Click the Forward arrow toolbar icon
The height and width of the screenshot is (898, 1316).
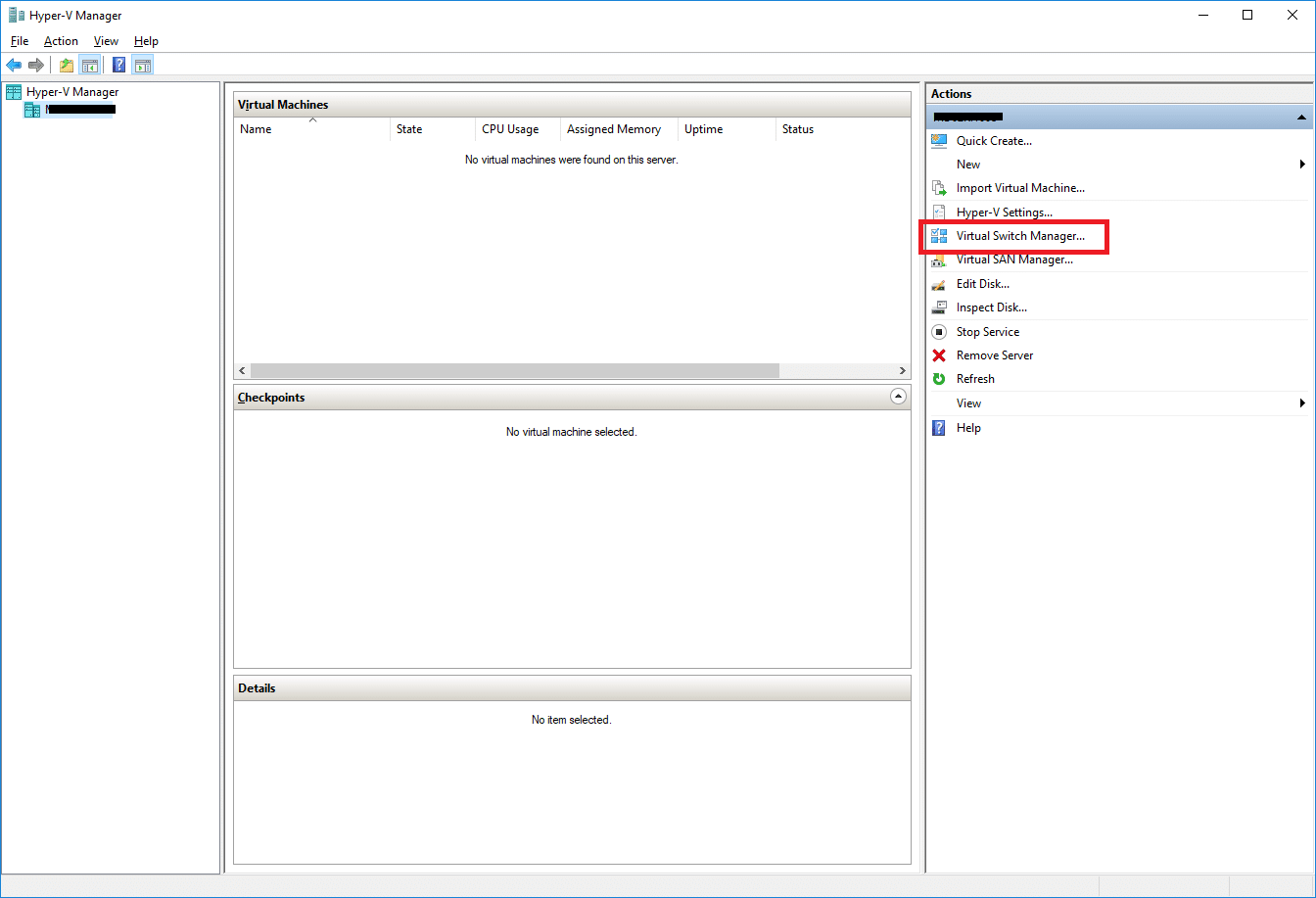pyautogui.click(x=36, y=66)
